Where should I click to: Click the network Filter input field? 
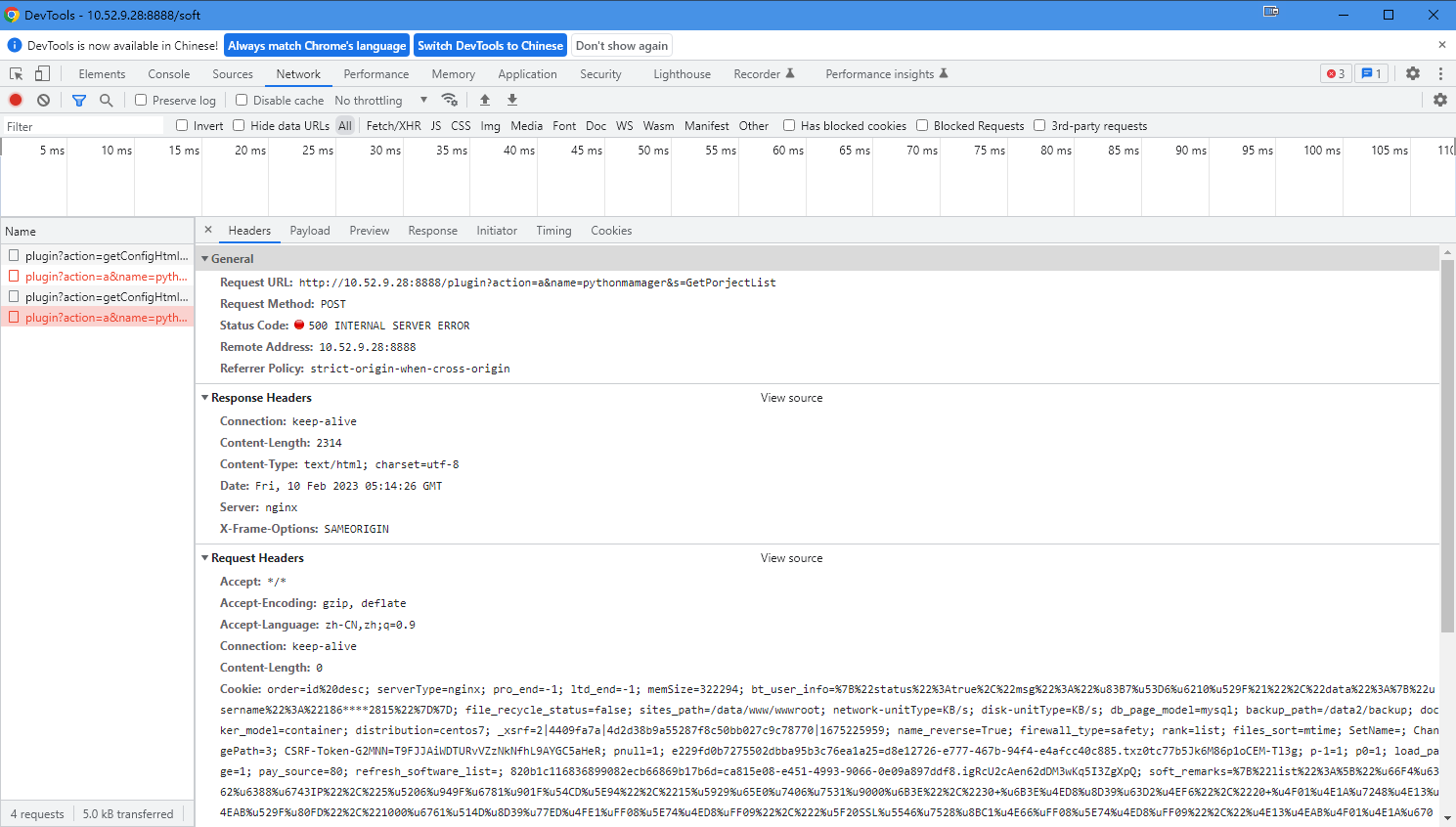pyautogui.click(x=83, y=126)
